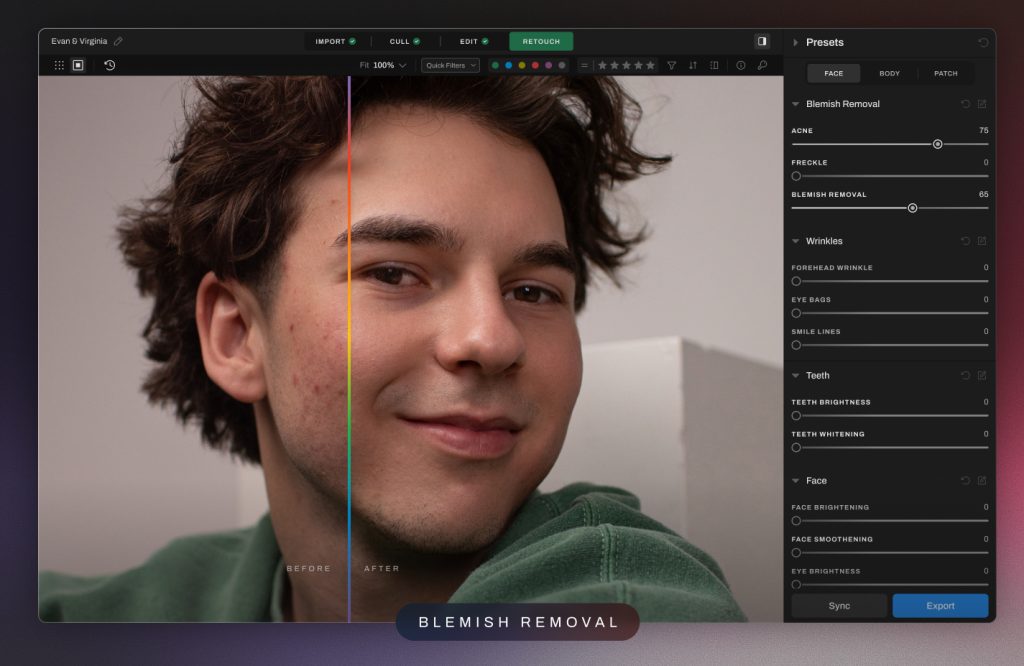Viewport: 1024px width, 666px height.
Task: Click the Teeth Whitening slider handle
Action: 796,448
